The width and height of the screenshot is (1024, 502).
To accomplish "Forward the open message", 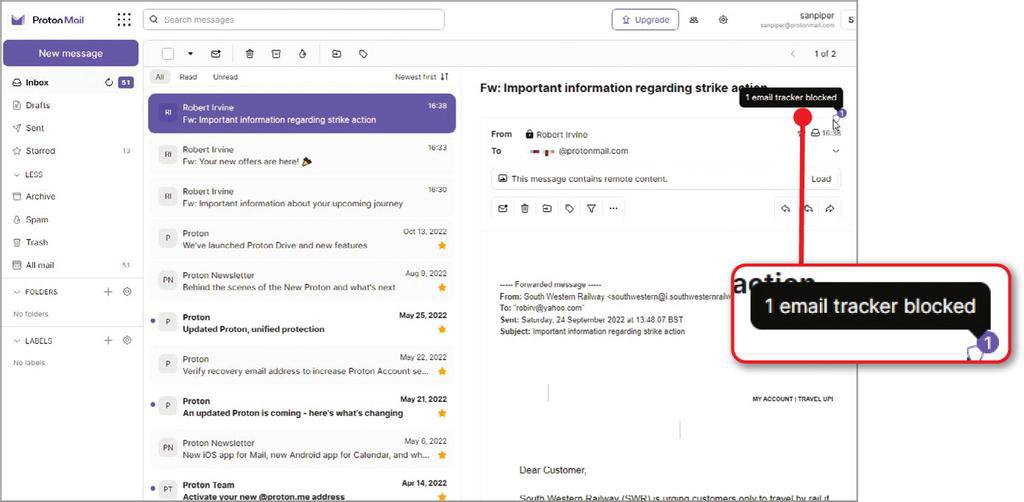I will pos(830,208).
